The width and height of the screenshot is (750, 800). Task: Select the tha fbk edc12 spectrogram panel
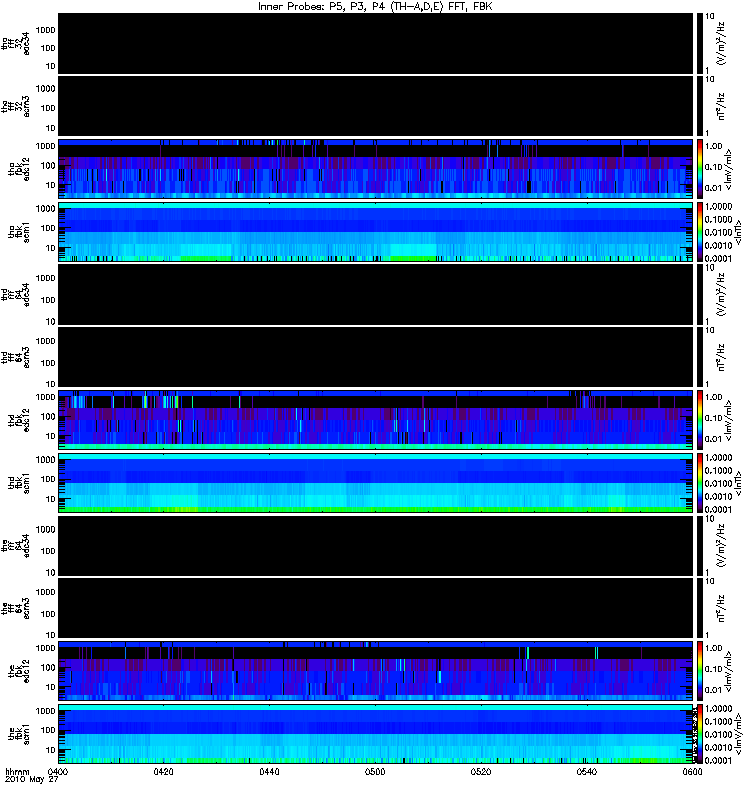(376, 169)
